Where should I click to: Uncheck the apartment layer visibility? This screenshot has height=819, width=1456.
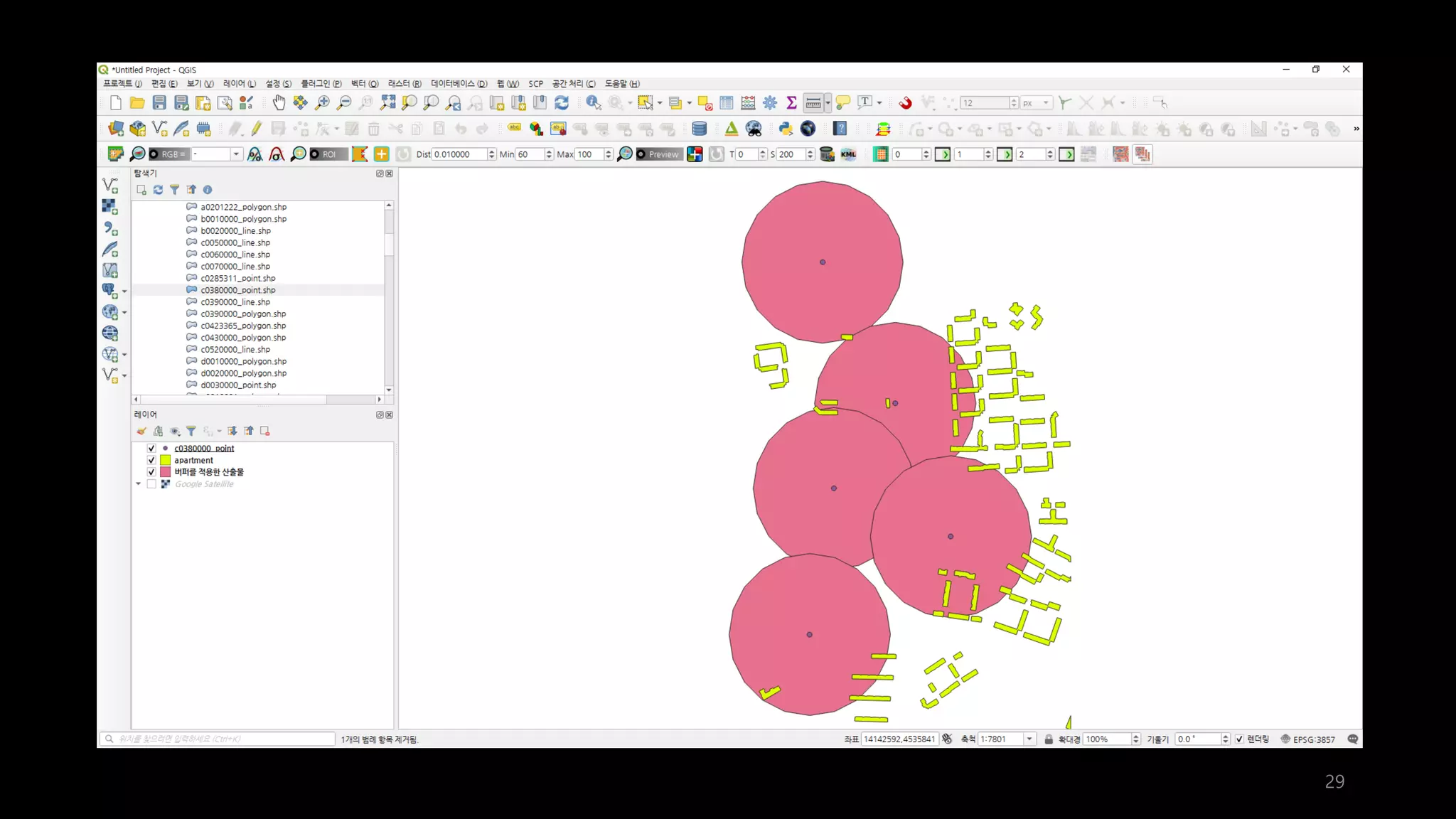[x=151, y=460]
